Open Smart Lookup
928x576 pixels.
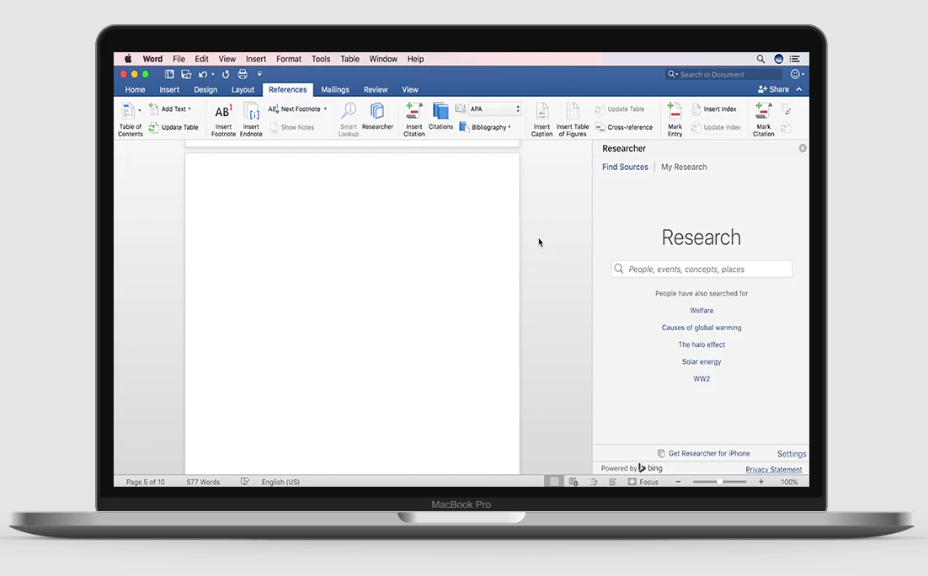click(349, 119)
